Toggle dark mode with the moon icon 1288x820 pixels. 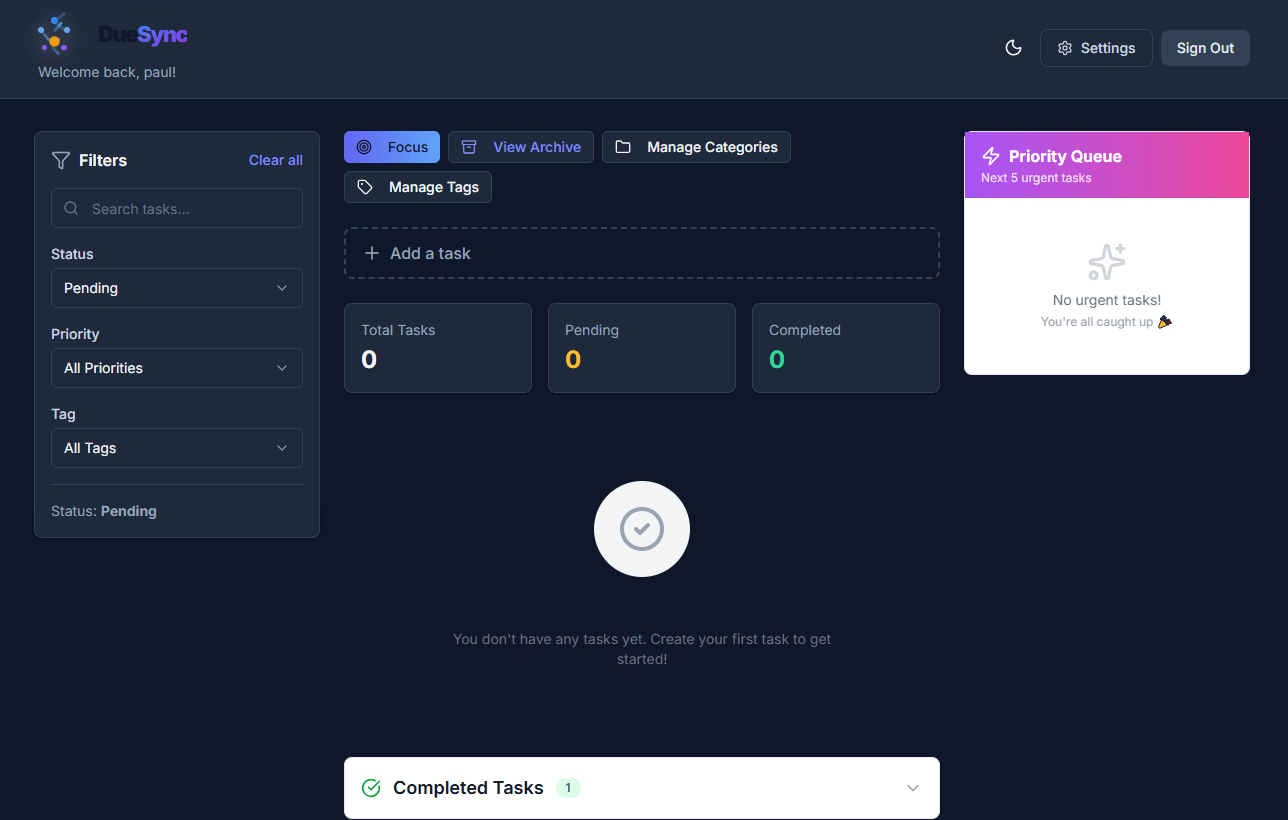pos(1013,47)
